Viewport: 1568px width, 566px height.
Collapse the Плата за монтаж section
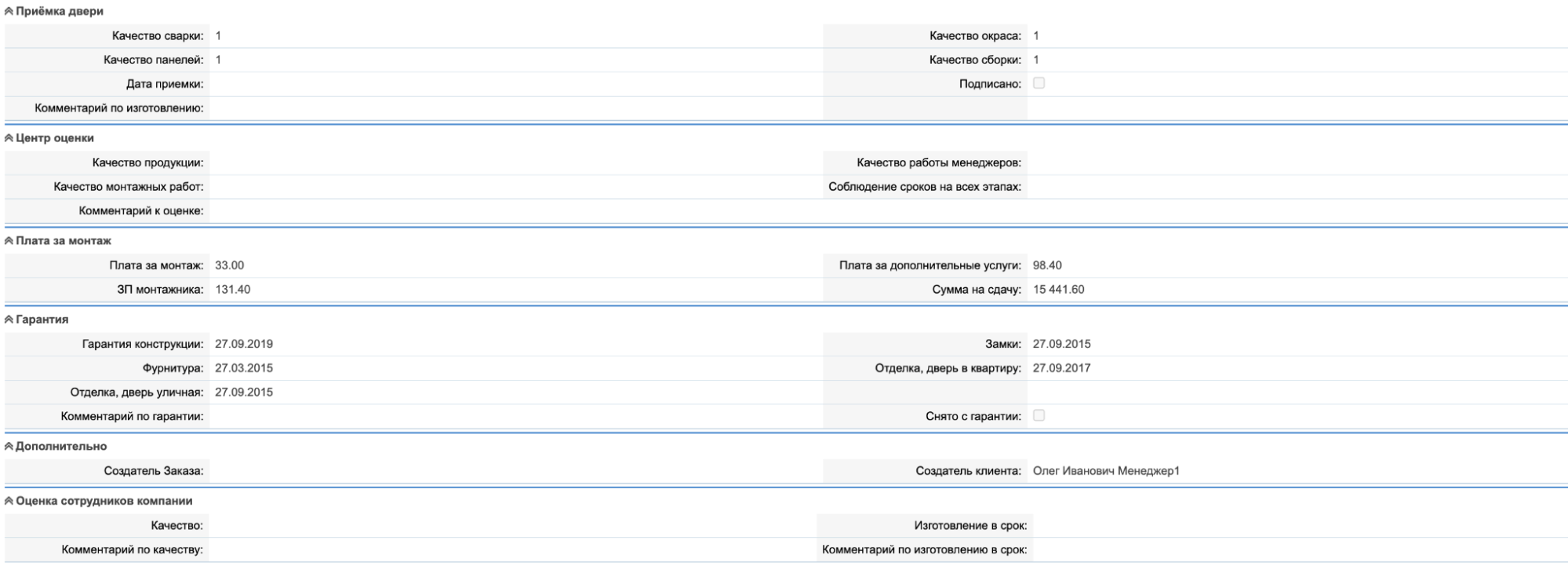[x=9, y=241]
